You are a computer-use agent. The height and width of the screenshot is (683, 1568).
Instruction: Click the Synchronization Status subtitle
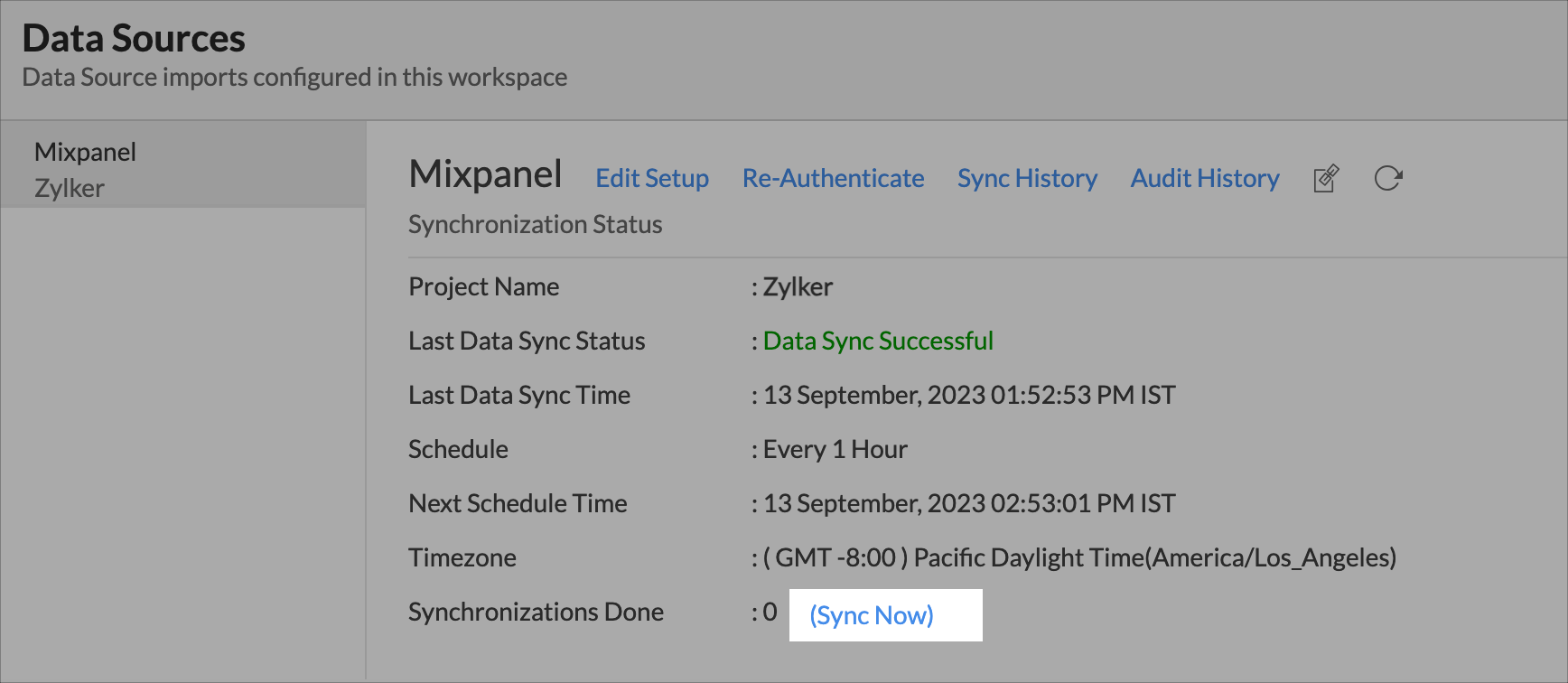(x=535, y=224)
